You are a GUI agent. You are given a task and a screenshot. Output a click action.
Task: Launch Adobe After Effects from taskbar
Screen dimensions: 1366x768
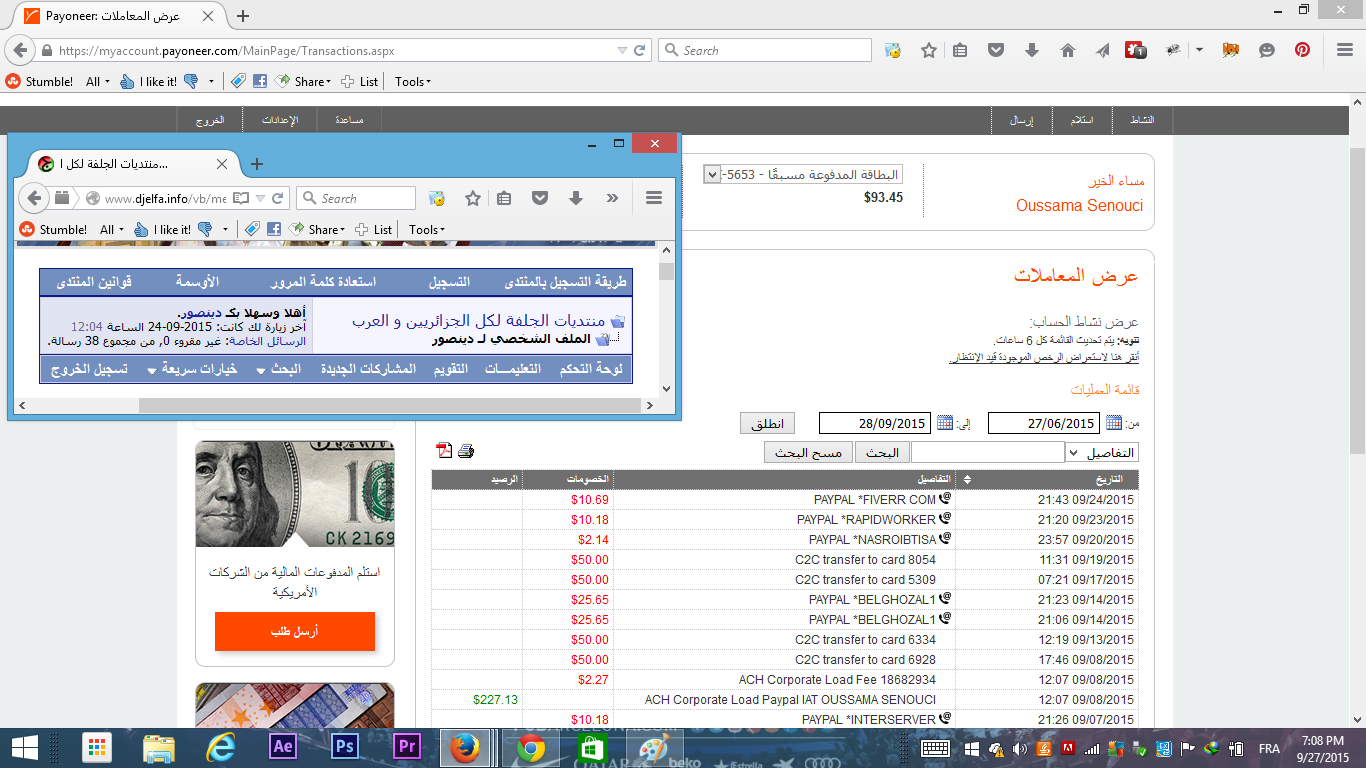pos(282,747)
